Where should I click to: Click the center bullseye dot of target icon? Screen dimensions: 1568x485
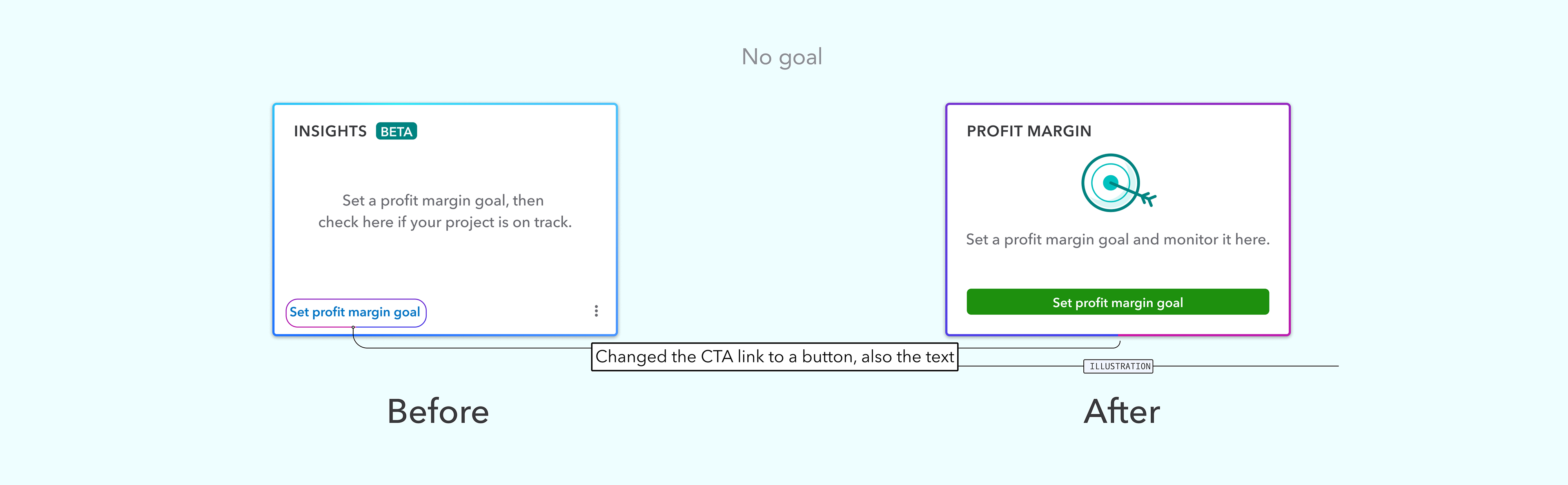click(1110, 182)
